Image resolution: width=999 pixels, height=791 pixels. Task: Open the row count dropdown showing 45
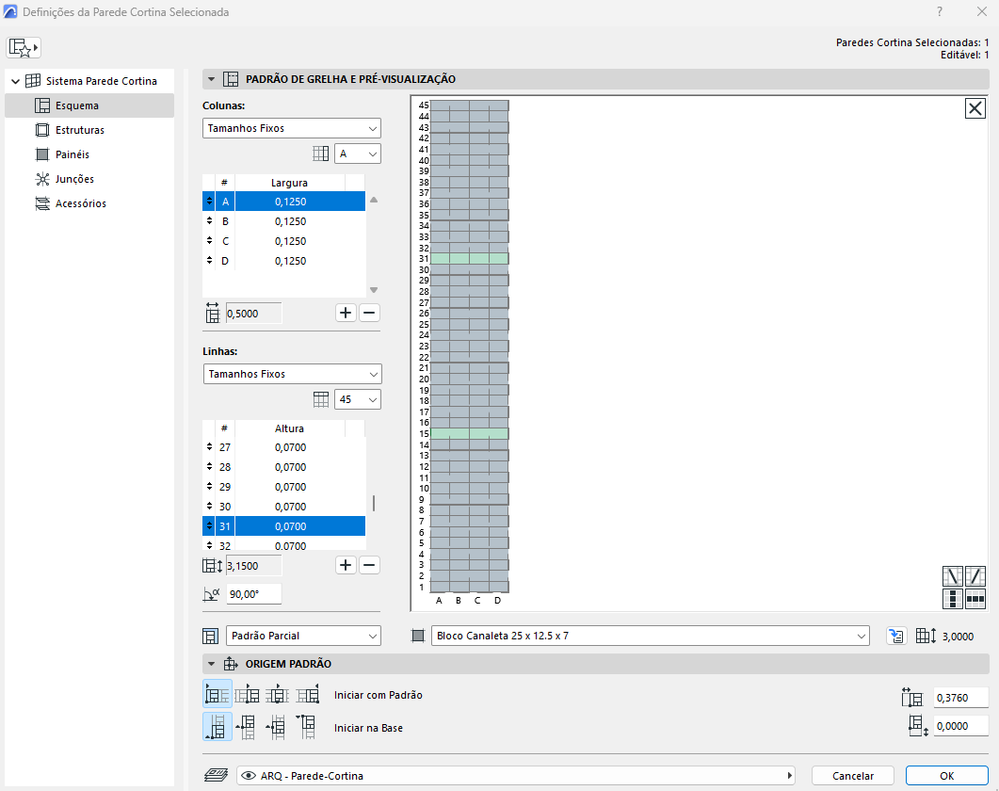[357, 399]
